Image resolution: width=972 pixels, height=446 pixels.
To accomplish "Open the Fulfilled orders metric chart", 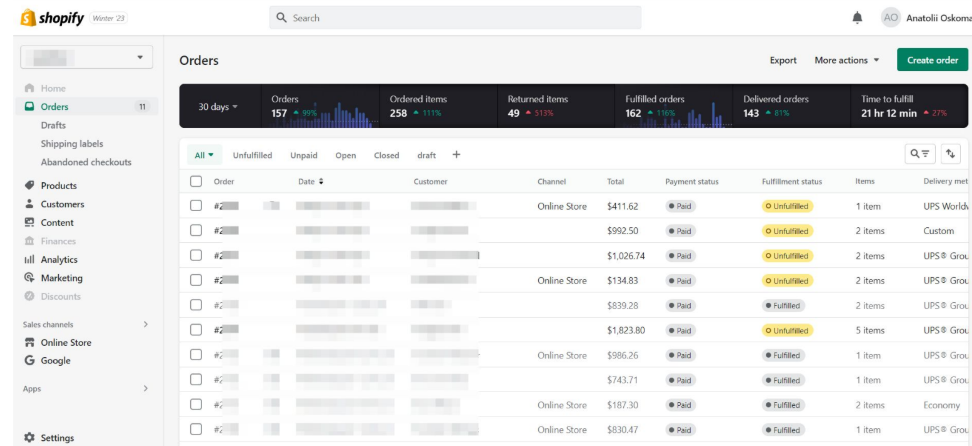I will [x=674, y=106].
